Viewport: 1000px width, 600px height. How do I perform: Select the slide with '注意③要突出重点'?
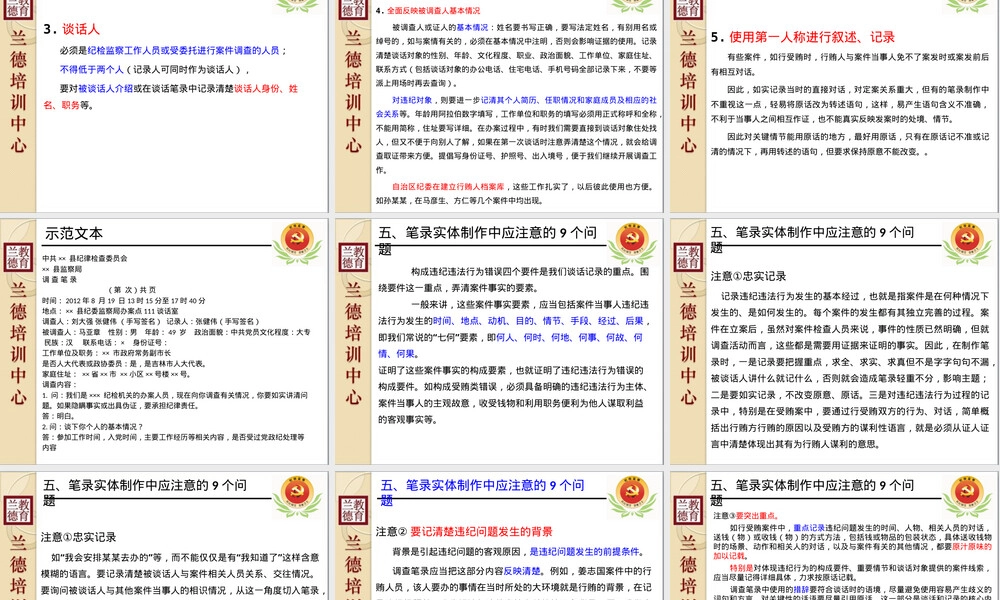[x=834, y=536]
